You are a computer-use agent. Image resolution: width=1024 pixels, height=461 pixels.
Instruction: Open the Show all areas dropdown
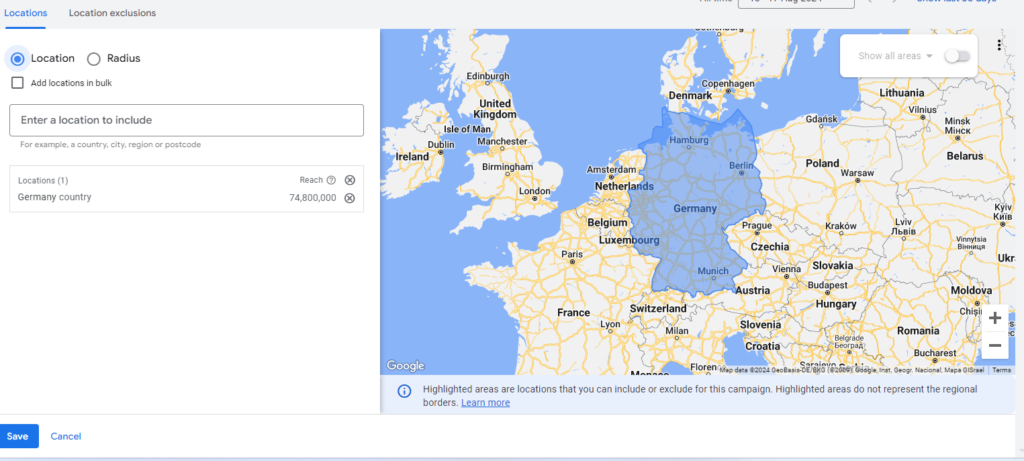coord(895,56)
